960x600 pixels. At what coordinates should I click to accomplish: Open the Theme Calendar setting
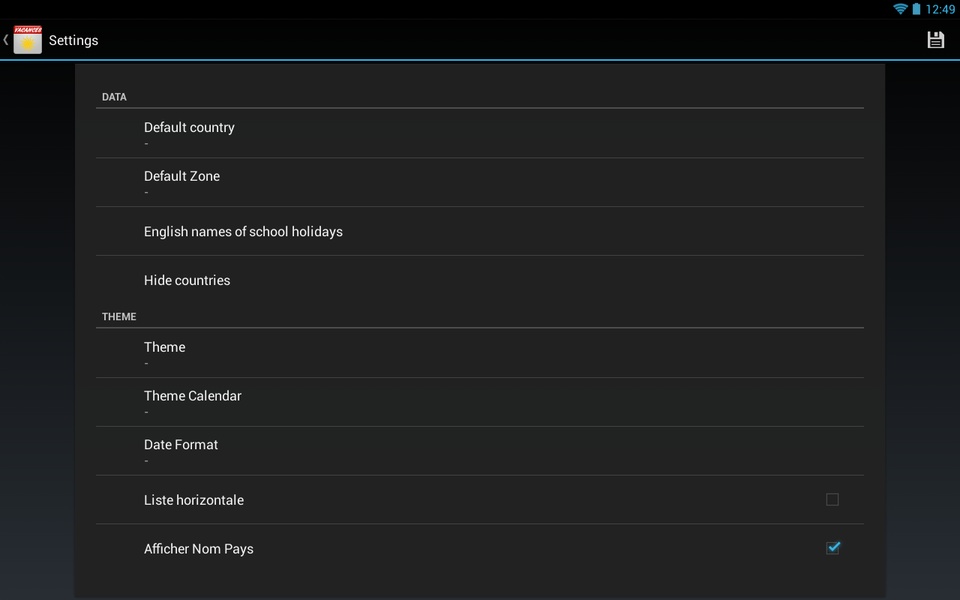(479, 402)
